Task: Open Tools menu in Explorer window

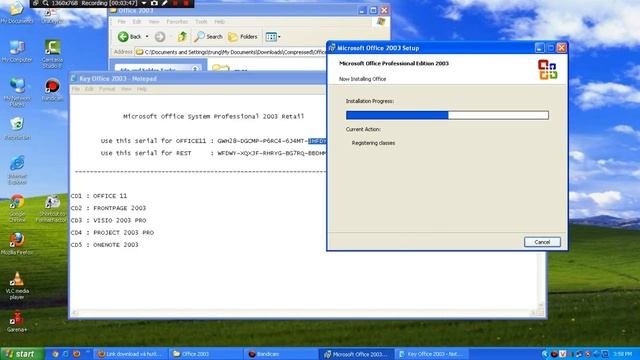Action: (201, 22)
